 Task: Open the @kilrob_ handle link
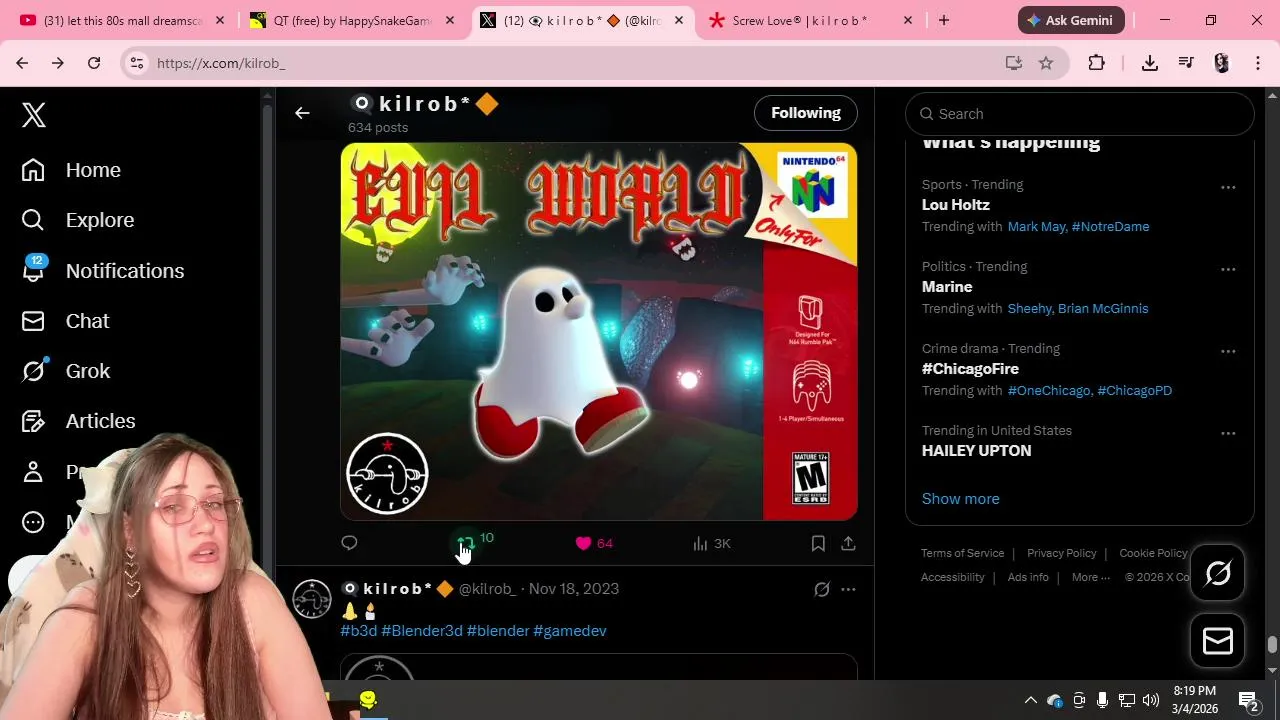pos(487,589)
